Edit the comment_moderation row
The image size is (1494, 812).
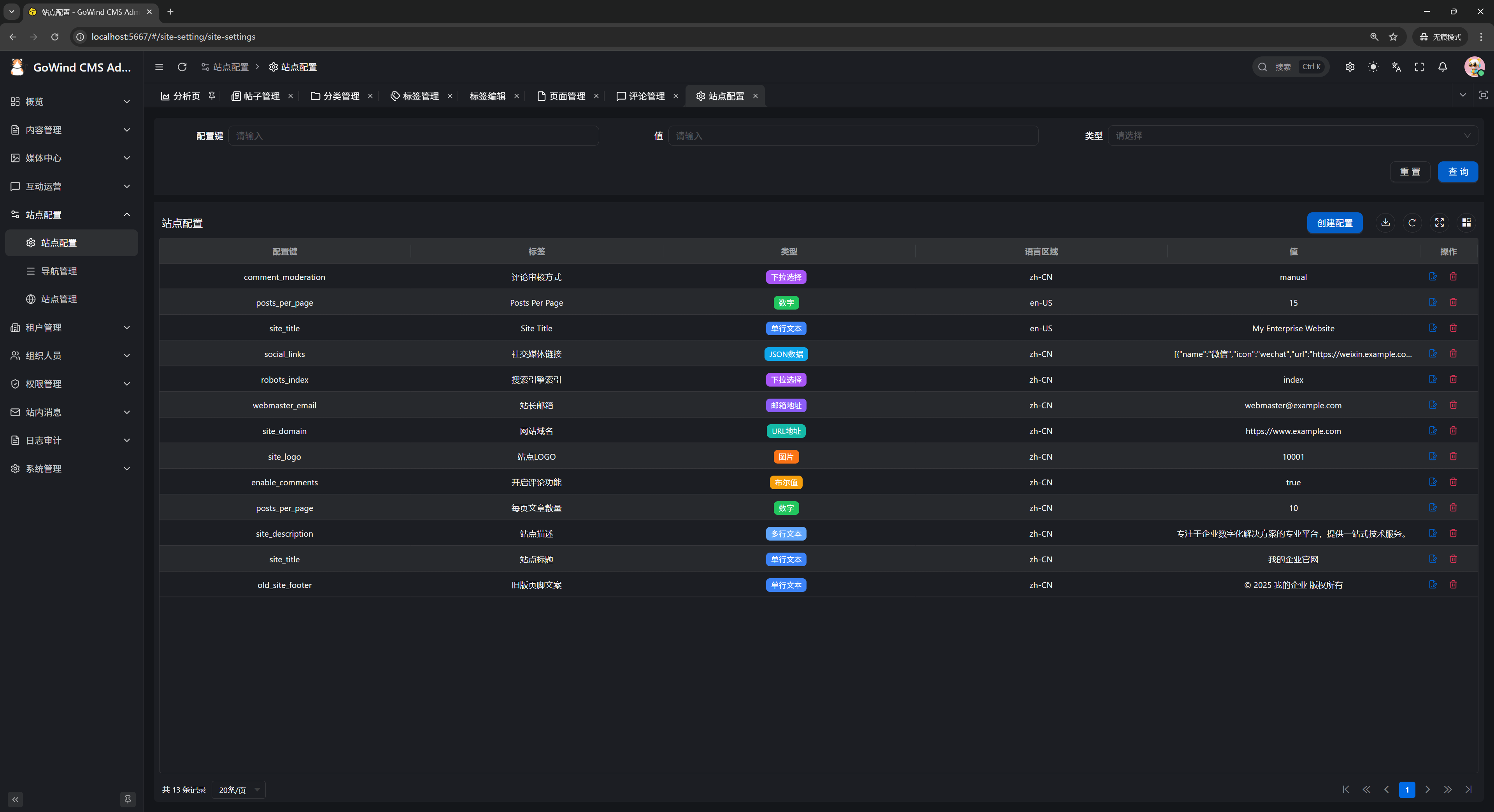1433,276
